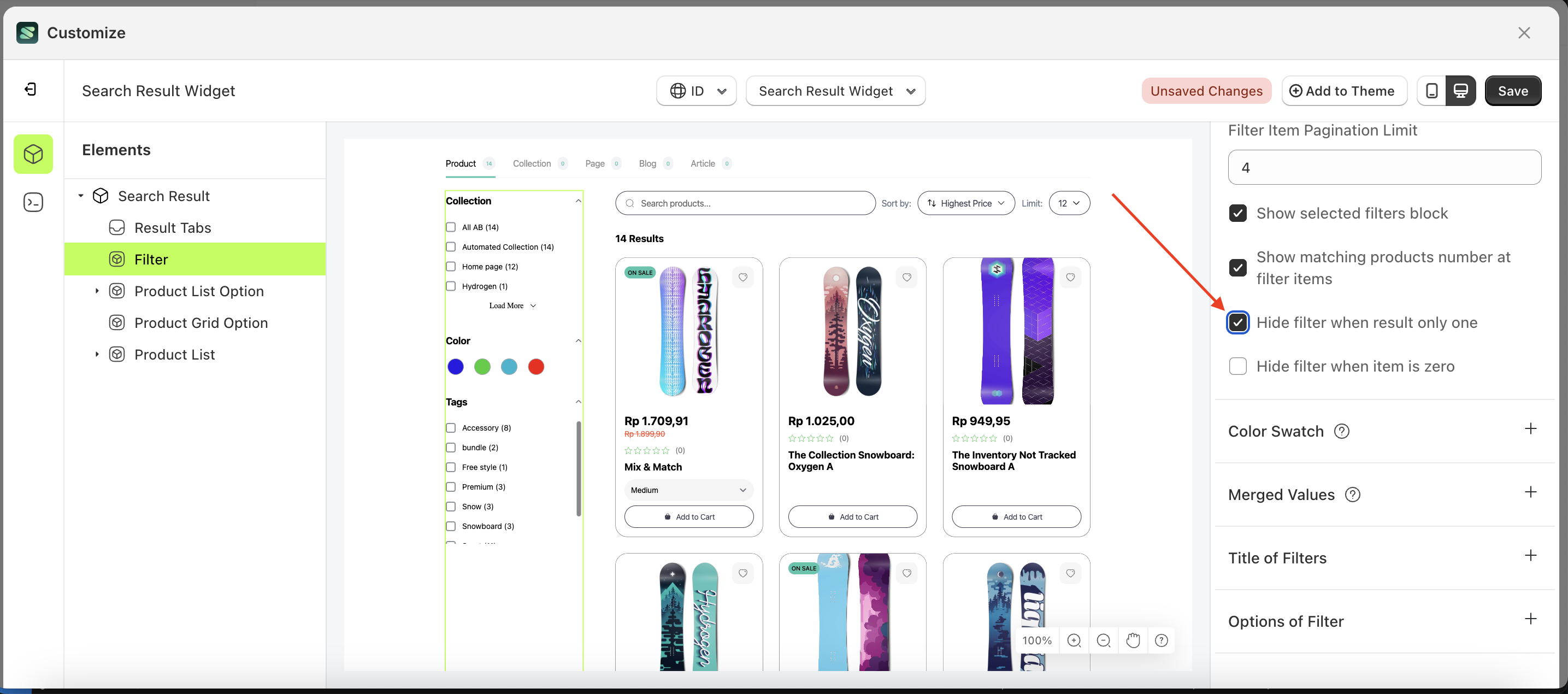The image size is (1568, 694).
Task: Open the Sort by Highest Price dropdown
Action: pyautogui.click(x=965, y=203)
